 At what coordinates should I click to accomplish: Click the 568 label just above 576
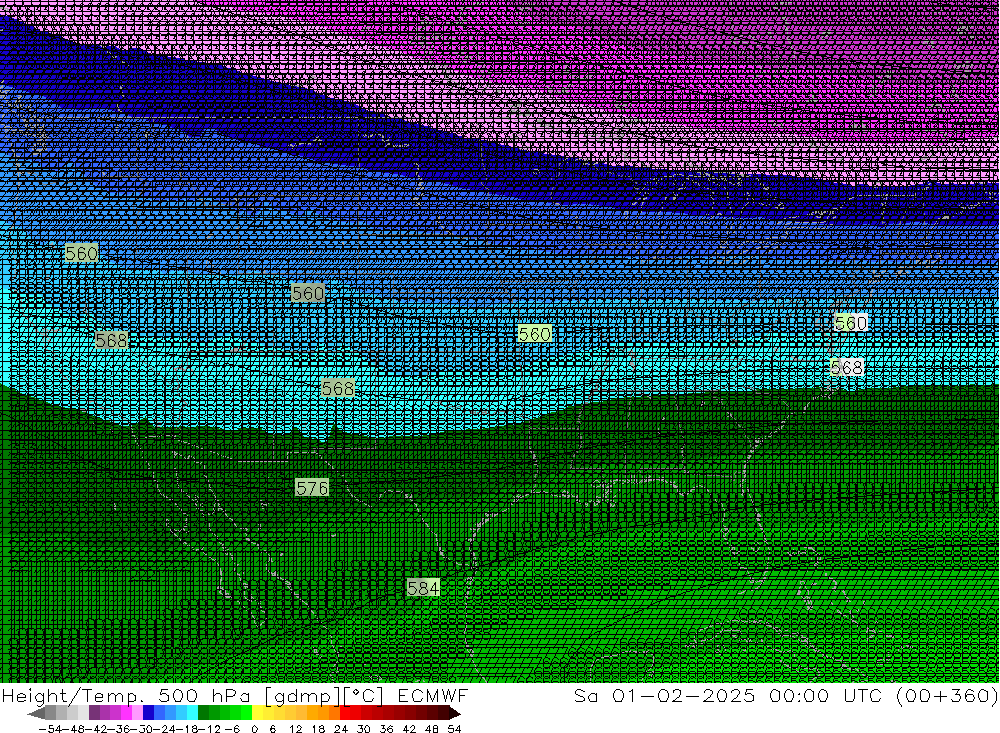[338, 388]
